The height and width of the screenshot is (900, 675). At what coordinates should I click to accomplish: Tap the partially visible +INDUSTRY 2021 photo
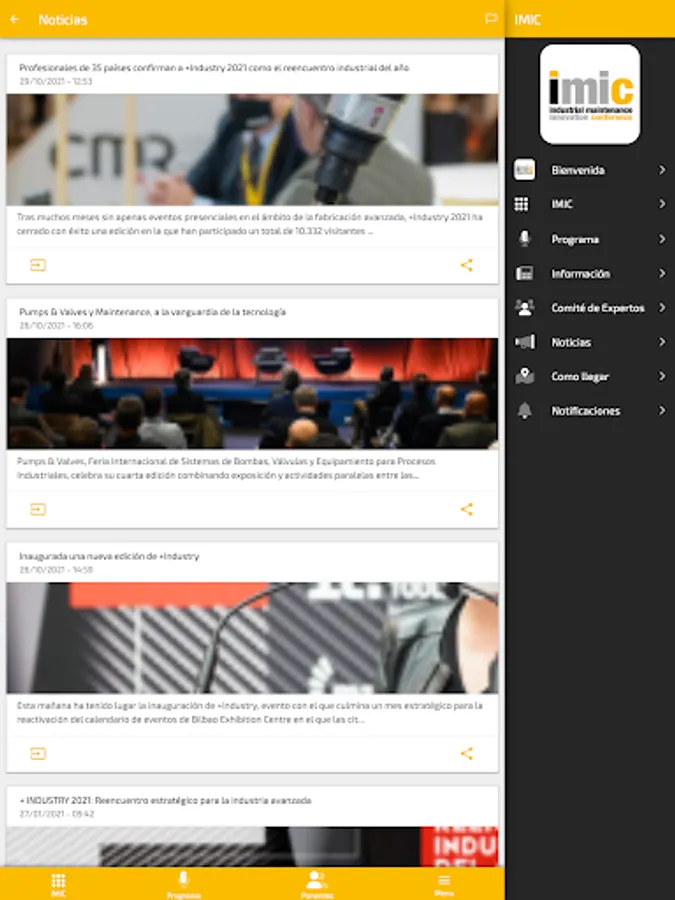click(253, 847)
